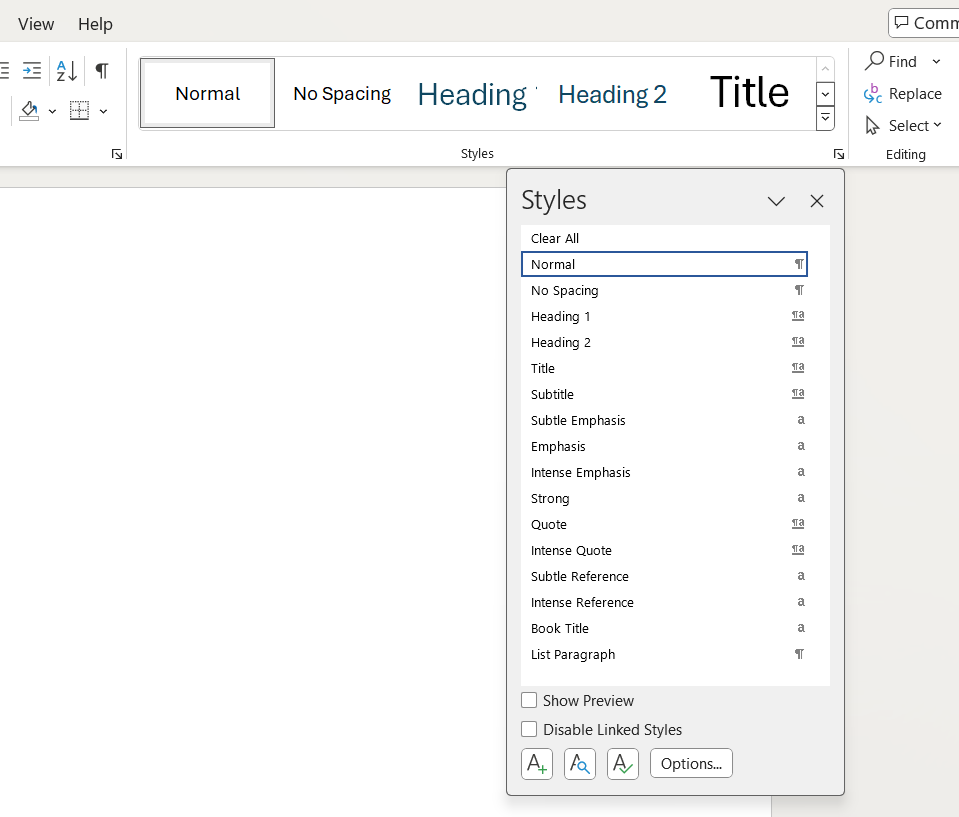Viewport: 959px width, 817px height.
Task: Click the New Style button icon
Action: pyautogui.click(x=537, y=764)
